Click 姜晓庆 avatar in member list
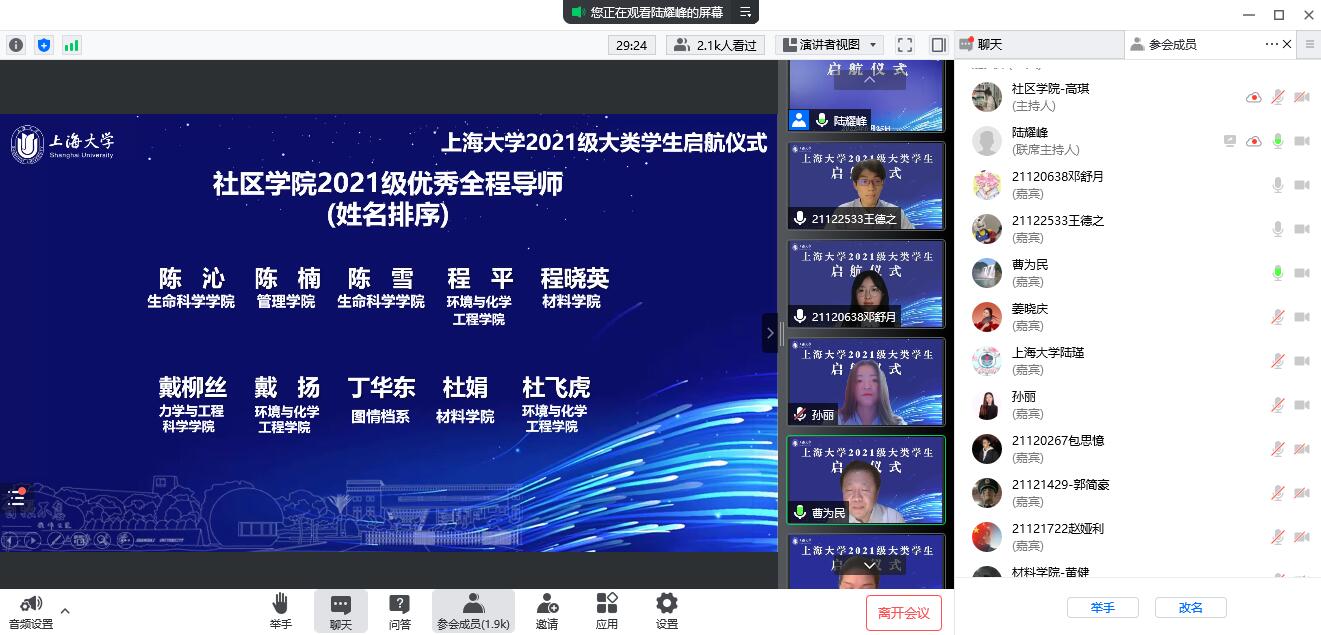1321x635 pixels. pos(987,317)
